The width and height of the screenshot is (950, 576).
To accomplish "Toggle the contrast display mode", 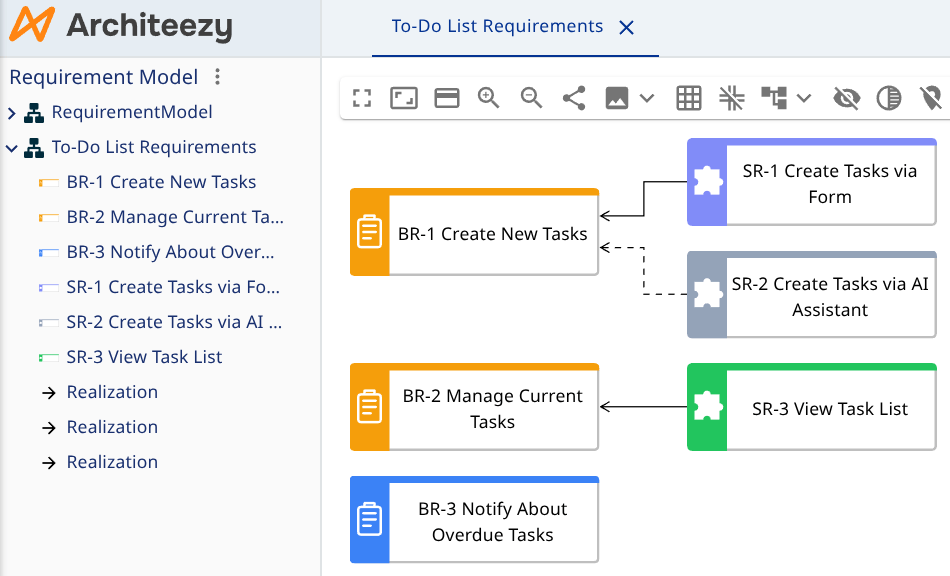I will point(888,98).
